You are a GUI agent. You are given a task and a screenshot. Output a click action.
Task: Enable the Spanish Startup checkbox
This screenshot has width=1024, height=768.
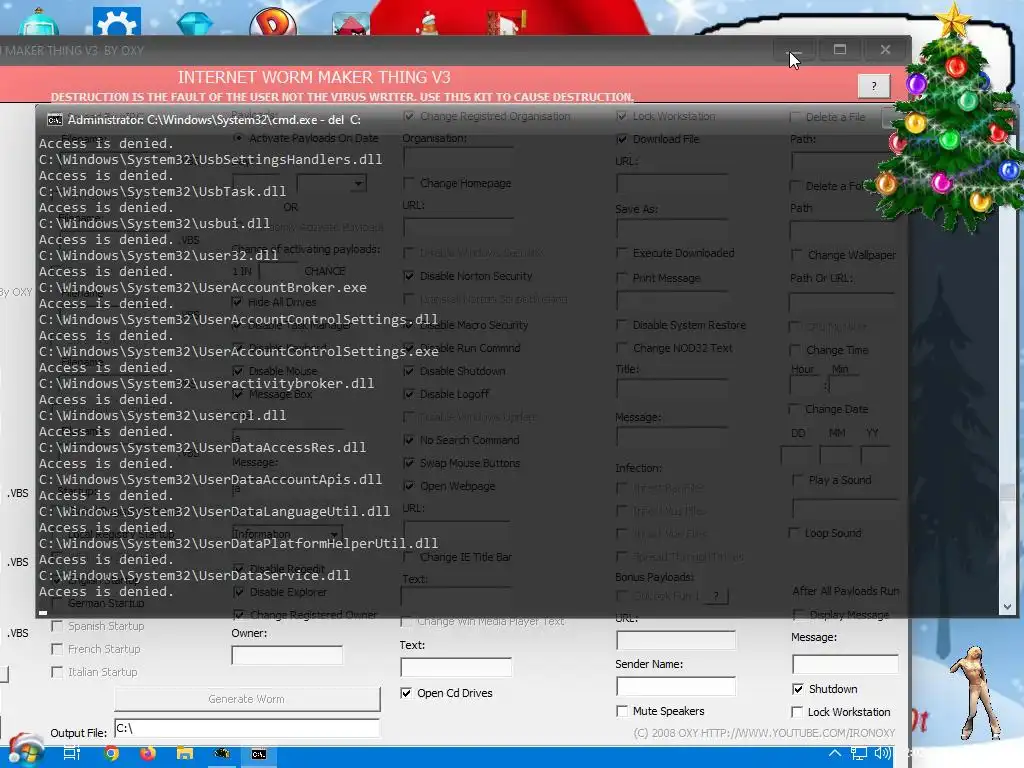(x=57, y=626)
